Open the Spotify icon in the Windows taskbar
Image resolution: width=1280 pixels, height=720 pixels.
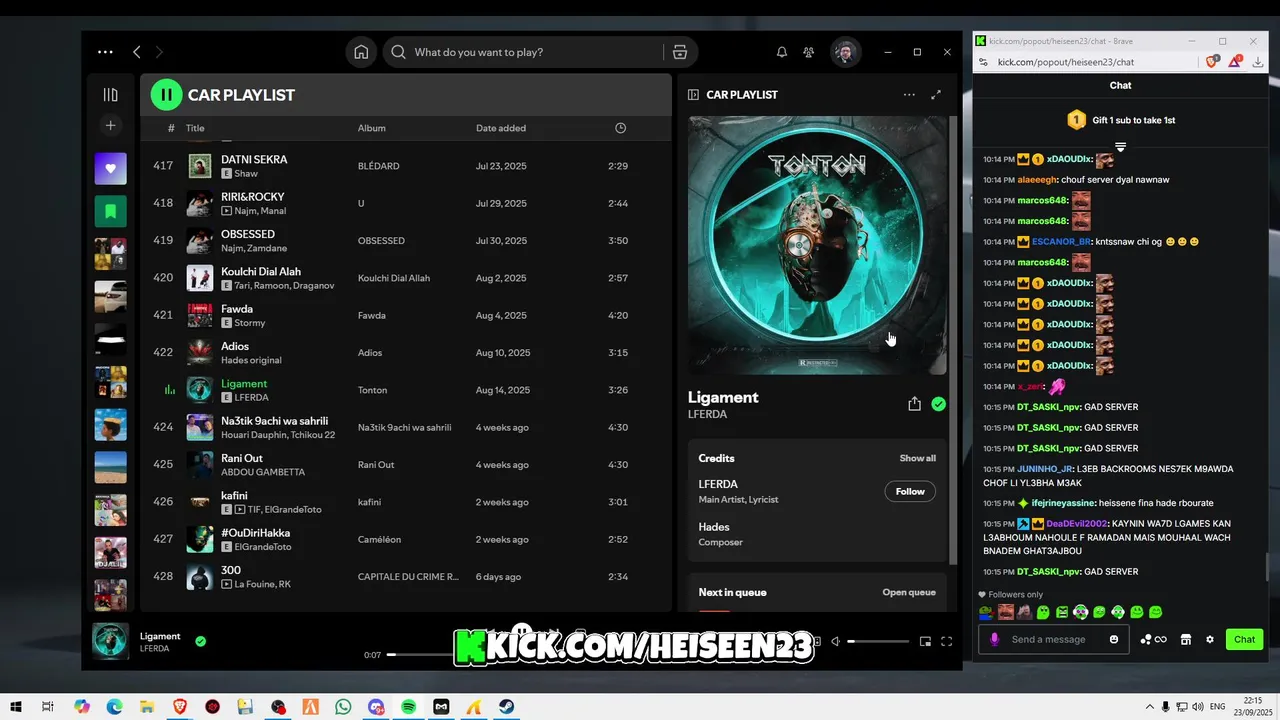pyautogui.click(x=408, y=707)
